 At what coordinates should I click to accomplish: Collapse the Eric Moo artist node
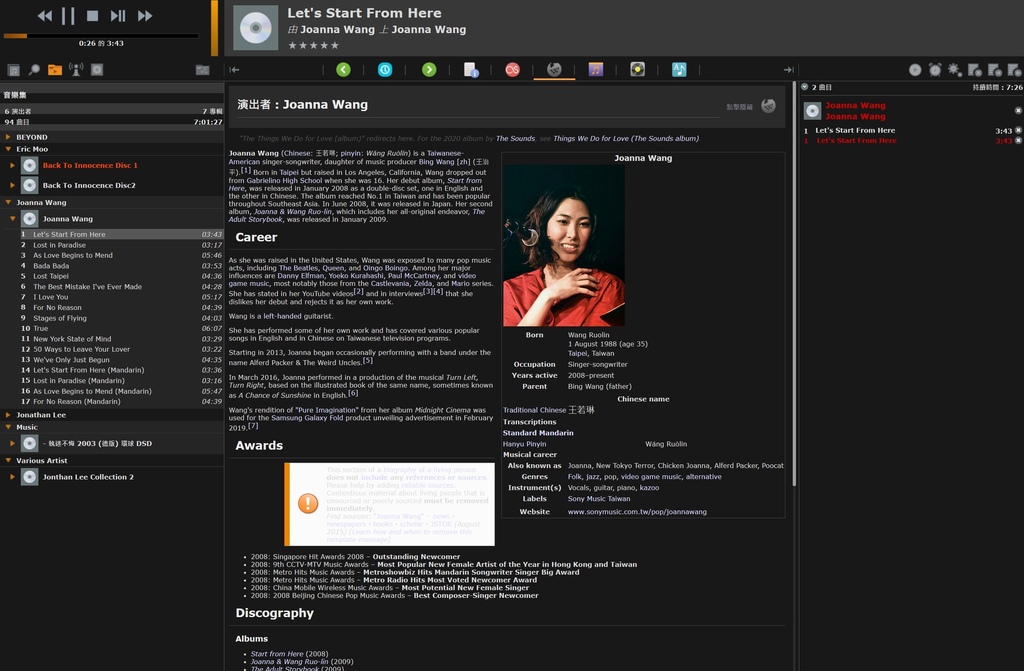point(8,149)
